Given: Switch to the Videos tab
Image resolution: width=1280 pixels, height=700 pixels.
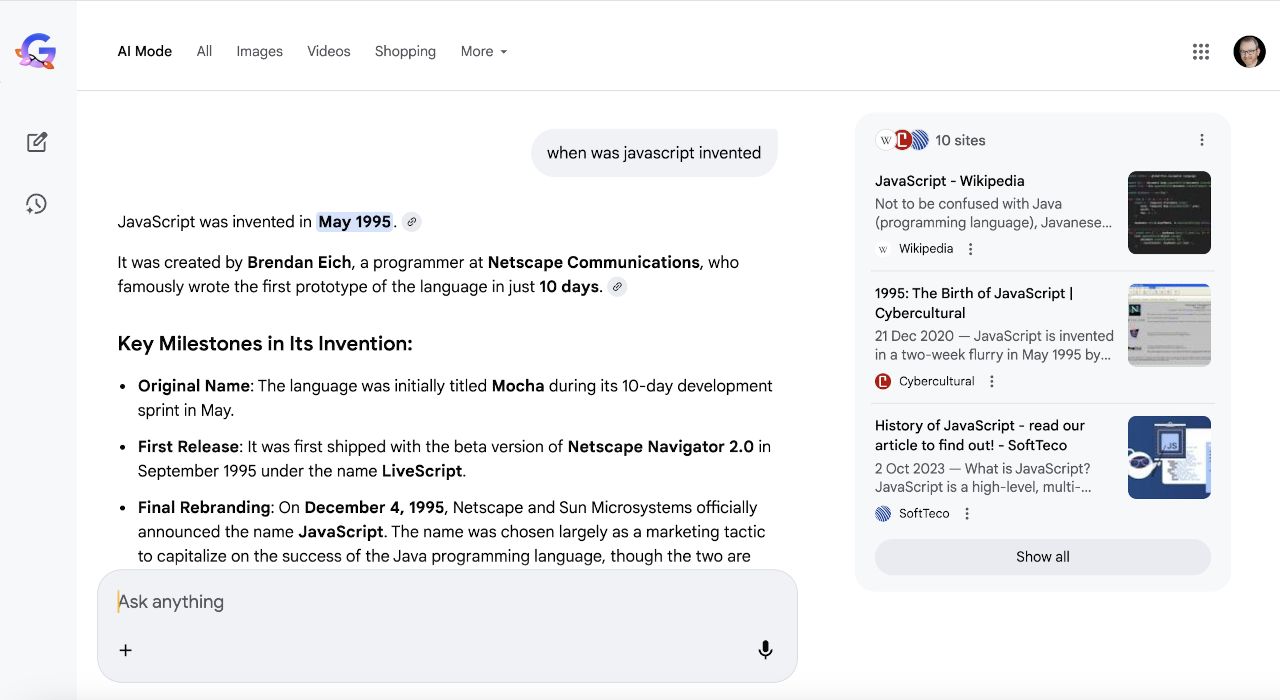Looking at the screenshot, I should 329,52.
